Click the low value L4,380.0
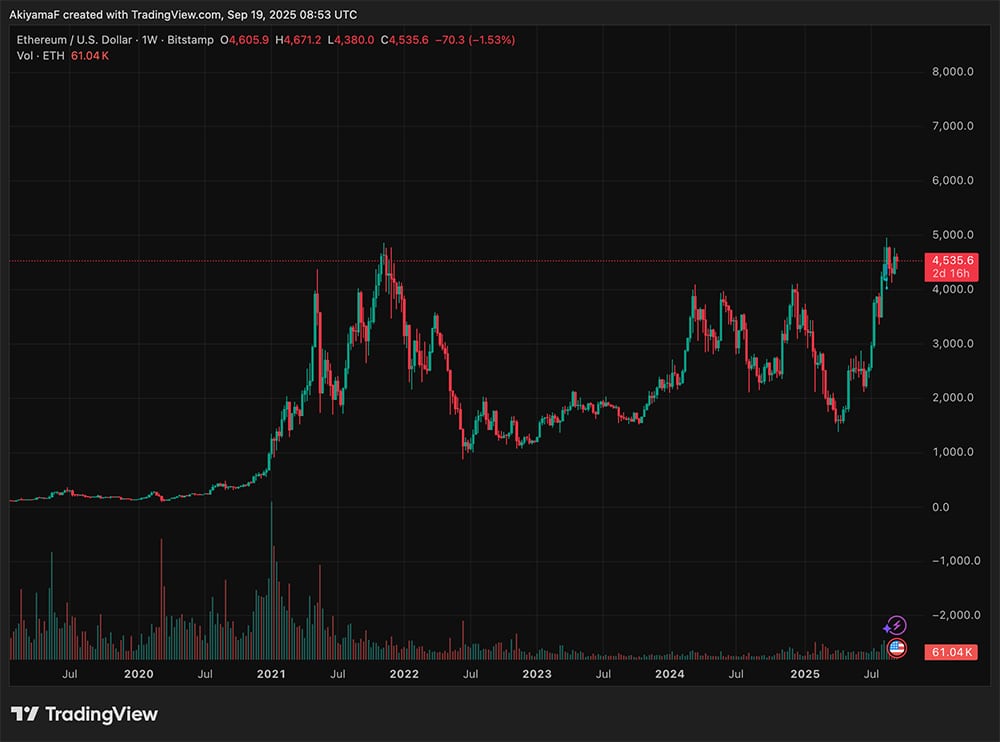Image resolution: width=1000 pixels, height=742 pixels. pyautogui.click(x=351, y=40)
